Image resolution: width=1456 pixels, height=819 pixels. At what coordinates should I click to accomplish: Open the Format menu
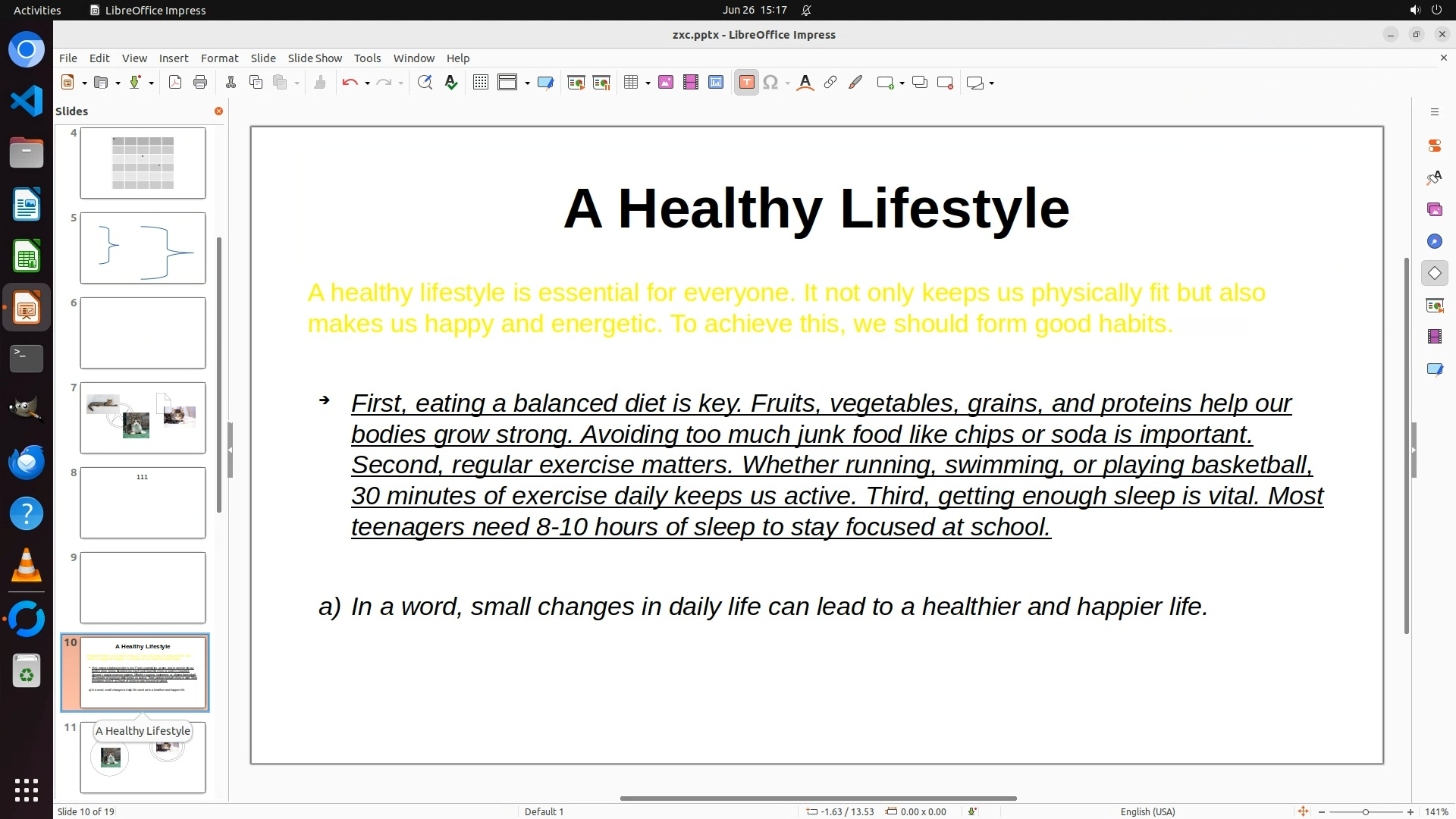pyautogui.click(x=219, y=58)
